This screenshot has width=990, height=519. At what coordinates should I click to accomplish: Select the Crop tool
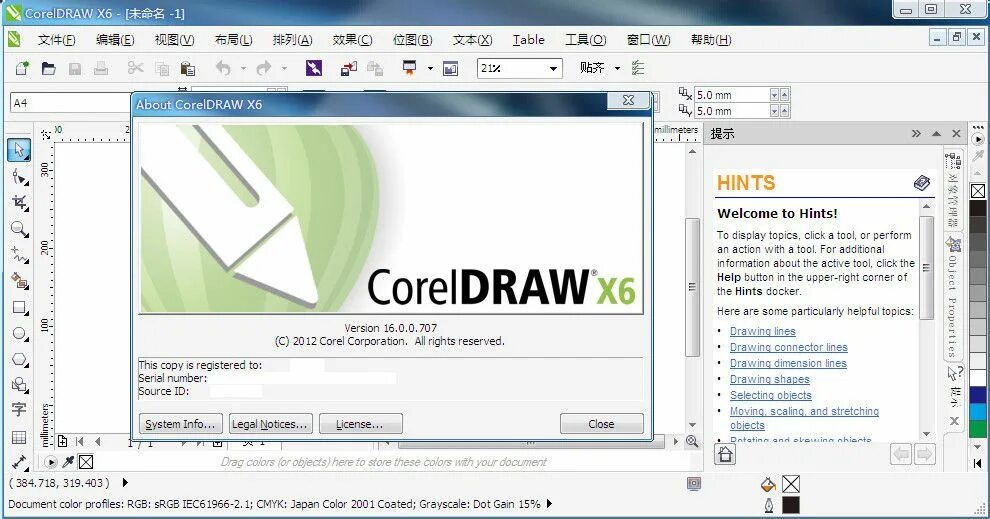coord(20,203)
